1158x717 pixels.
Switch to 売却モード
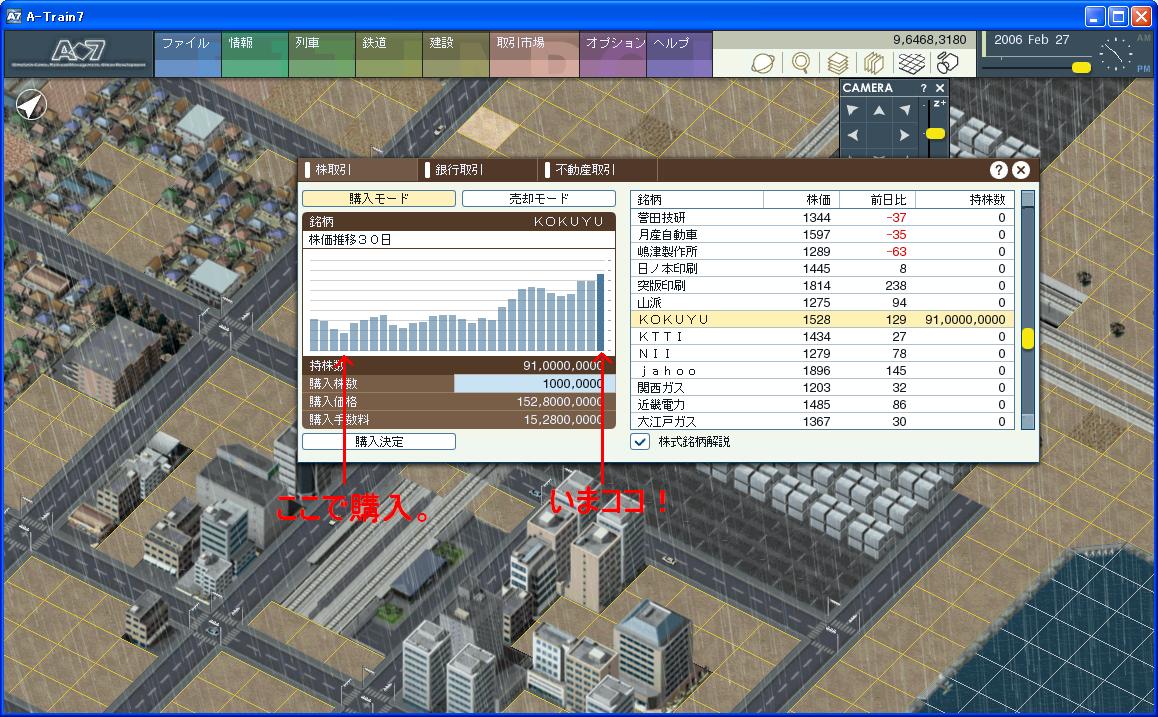coord(539,199)
